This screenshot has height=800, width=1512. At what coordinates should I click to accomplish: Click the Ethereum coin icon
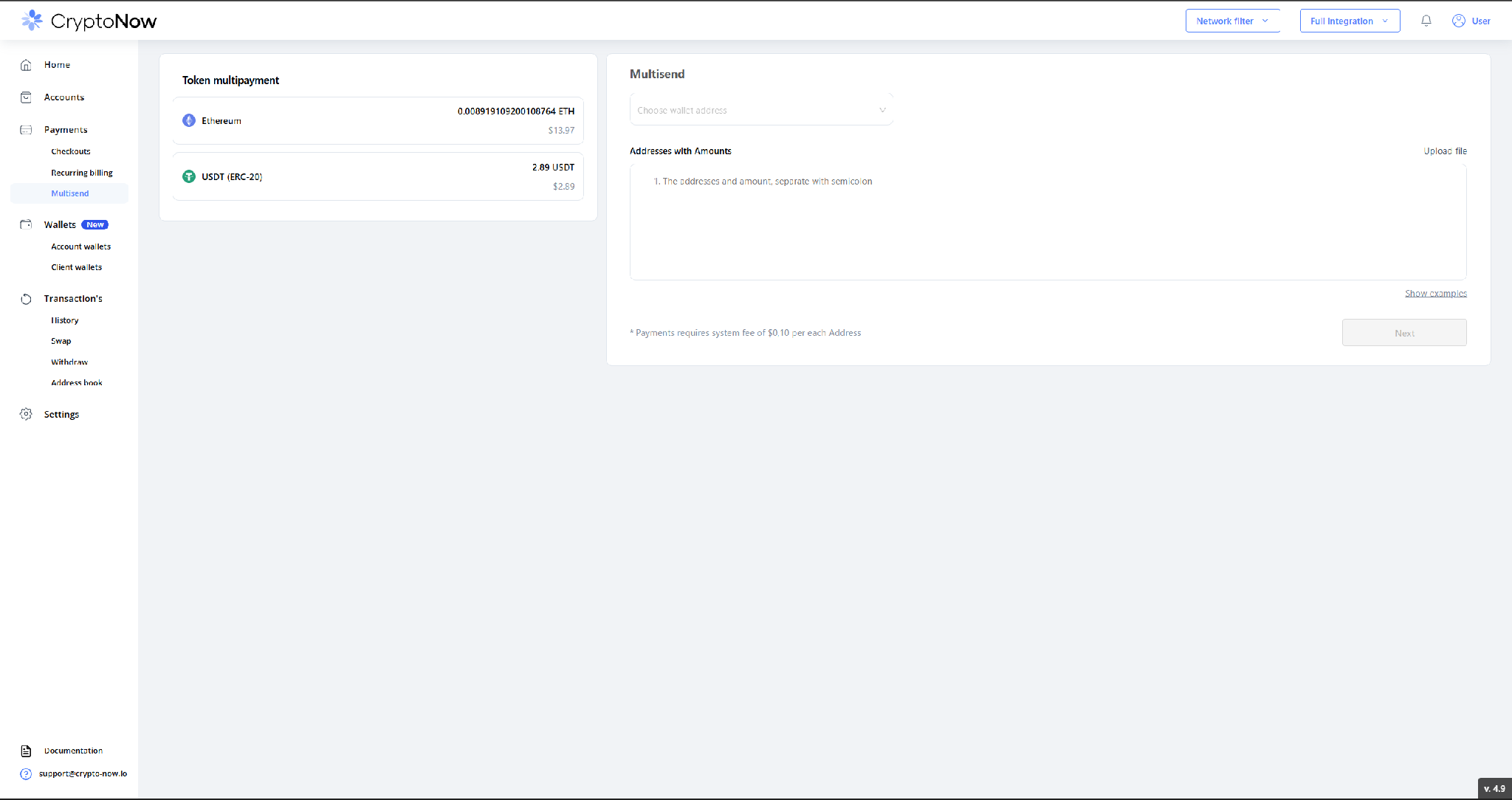point(189,120)
